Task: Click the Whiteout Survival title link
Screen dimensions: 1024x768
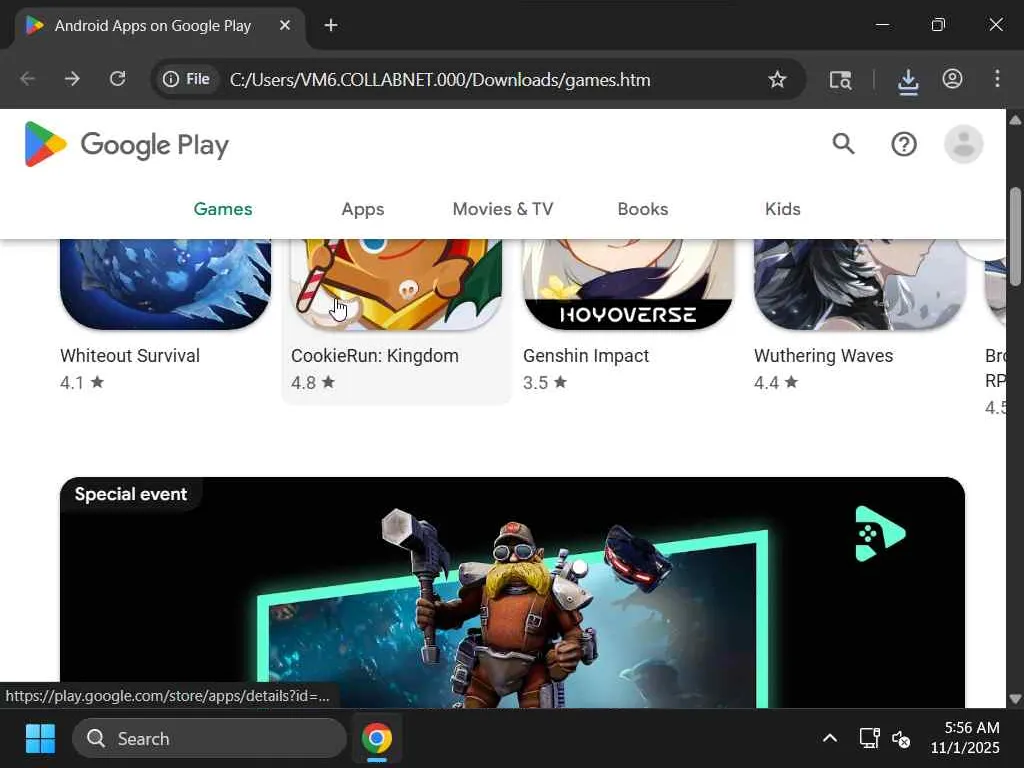Action: [x=130, y=356]
